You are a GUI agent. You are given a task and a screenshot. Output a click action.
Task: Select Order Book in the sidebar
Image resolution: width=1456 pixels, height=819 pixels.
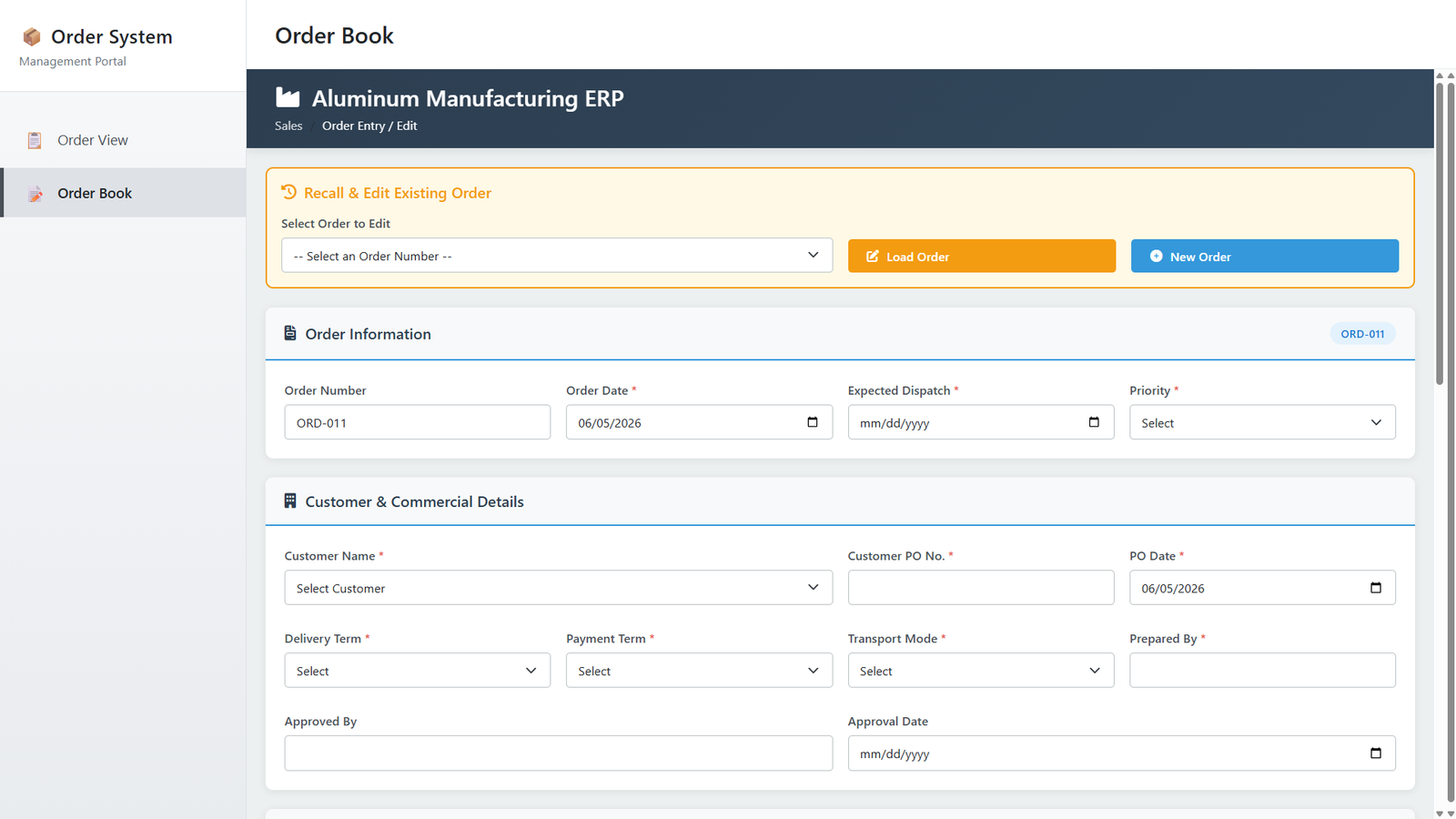coord(123,193)
